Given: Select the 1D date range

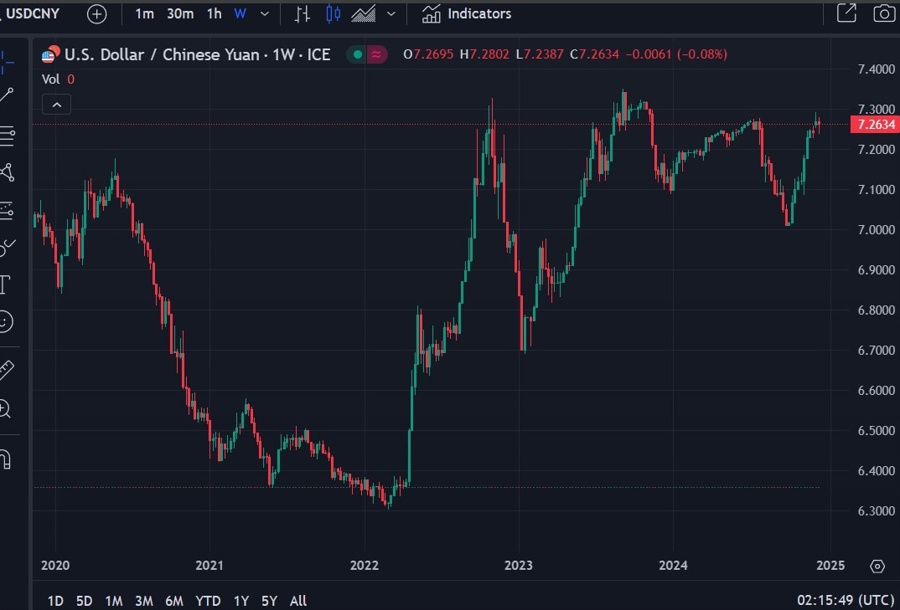Looking at the screenshot, I should (x=55, y=601).
